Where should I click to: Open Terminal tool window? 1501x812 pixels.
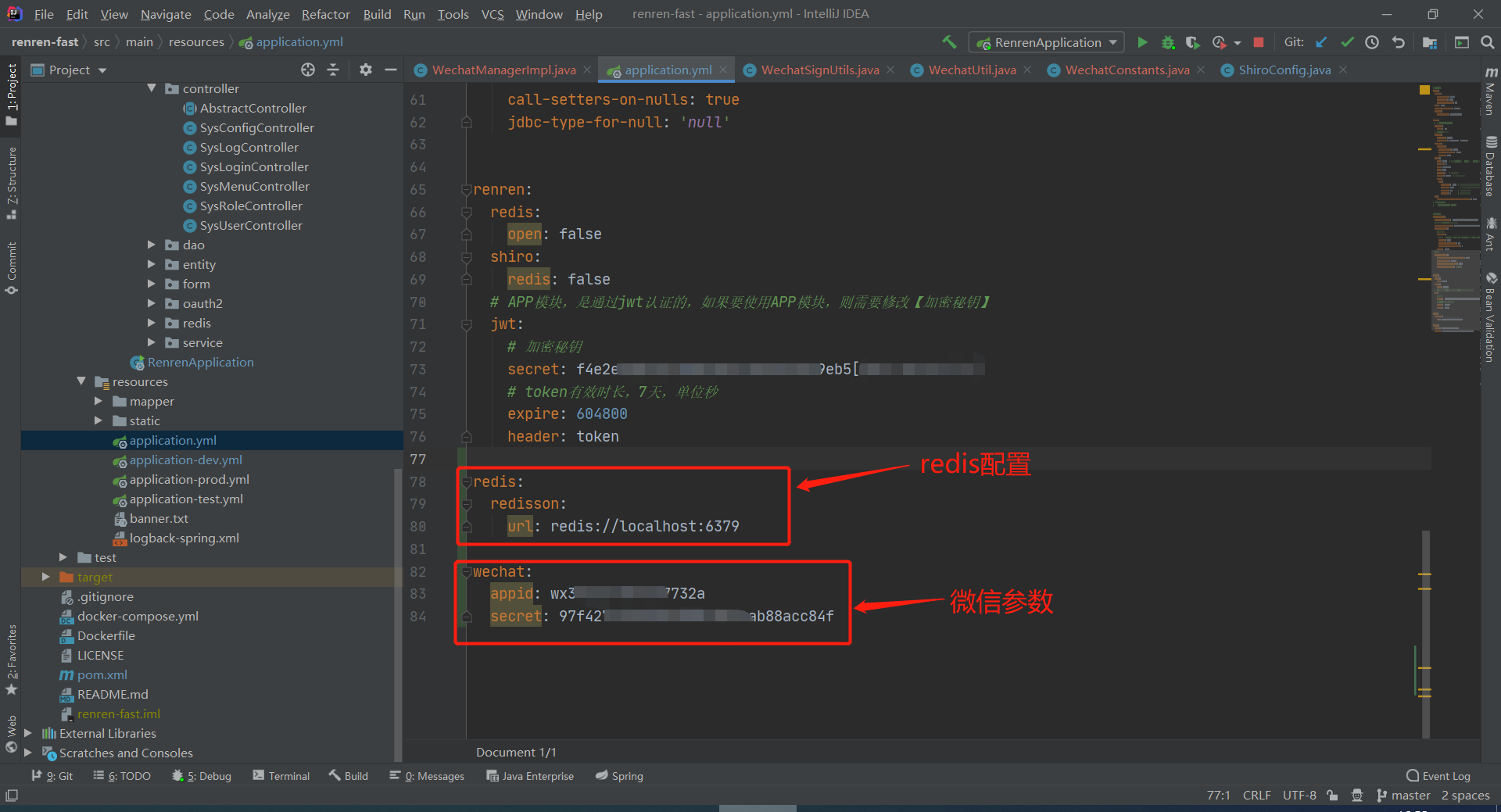pyautogui.click(x=281, y=776)
